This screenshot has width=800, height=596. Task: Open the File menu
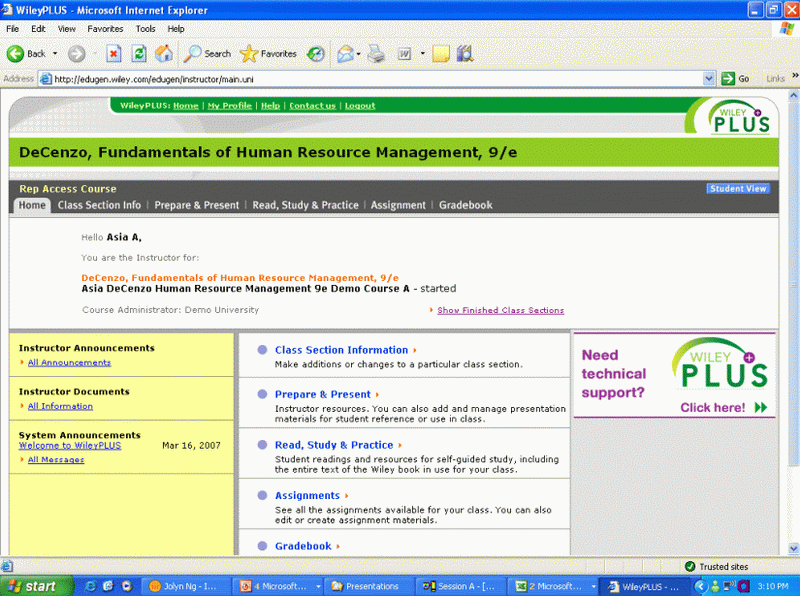pyautogui.click(x=12, y=29)
